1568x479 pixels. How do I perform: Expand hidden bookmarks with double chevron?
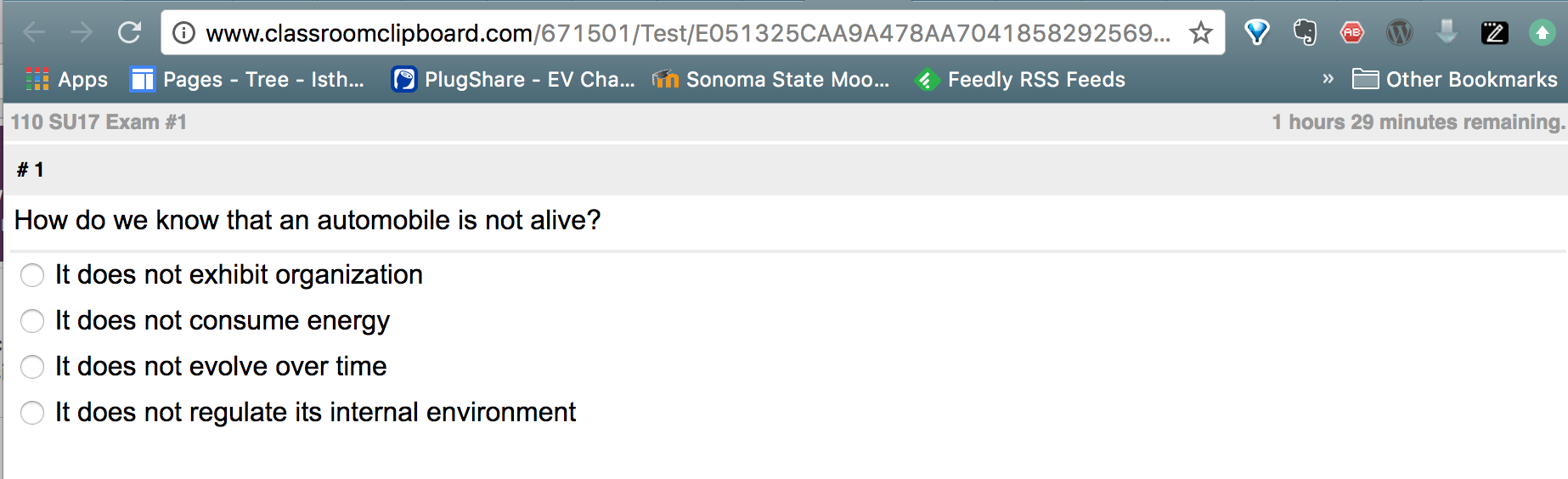(x=1328, y=79)
